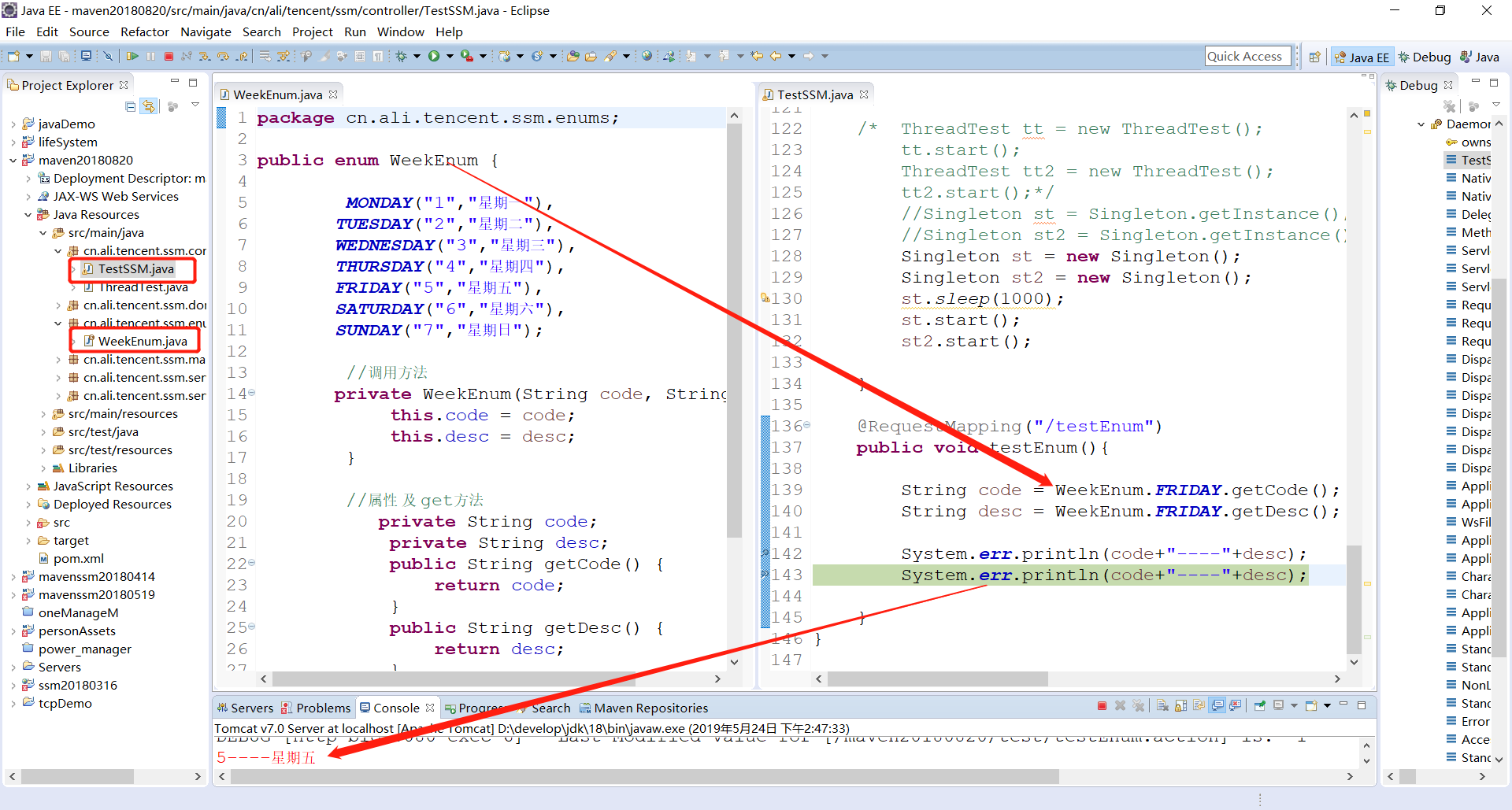Click the Step Into icon
The width and height of the screenshot is (1512, 810).
204,56
